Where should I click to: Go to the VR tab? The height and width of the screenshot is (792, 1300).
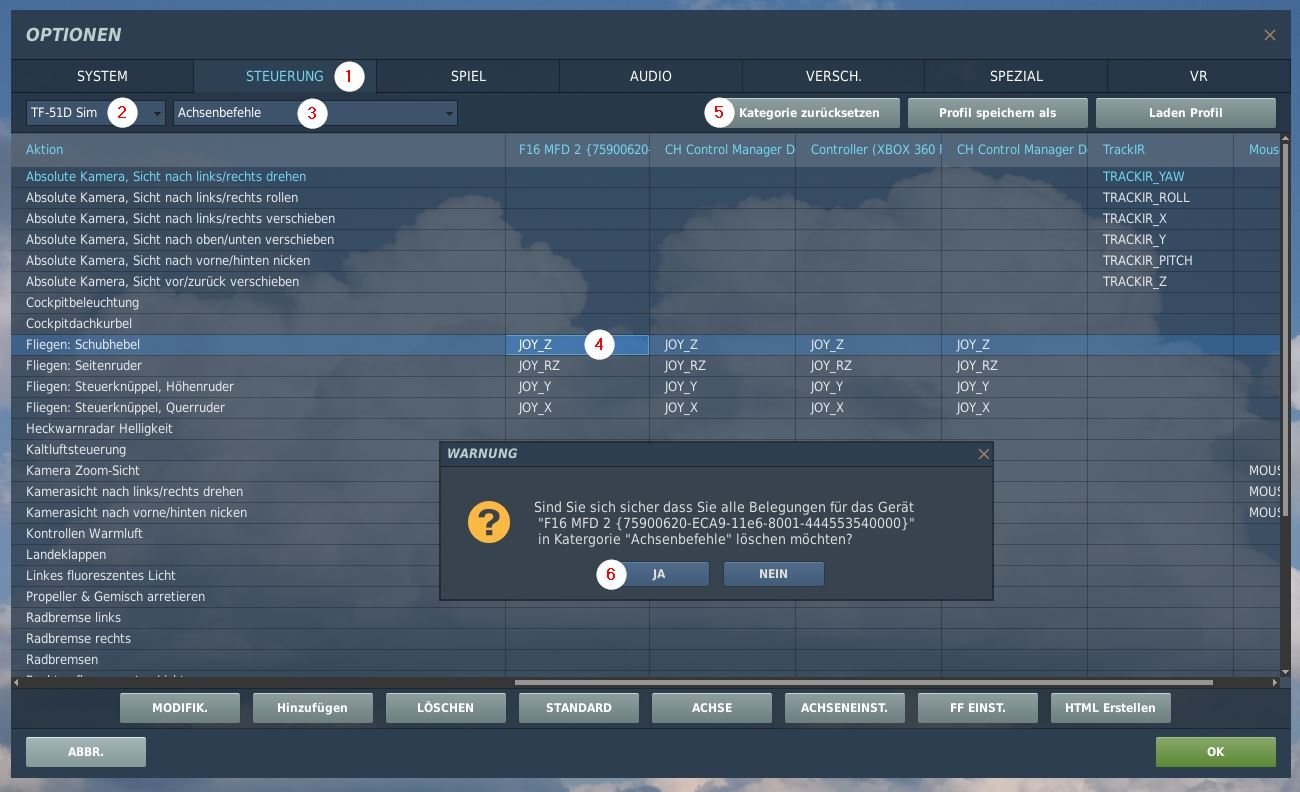[x=1198, y=76]
